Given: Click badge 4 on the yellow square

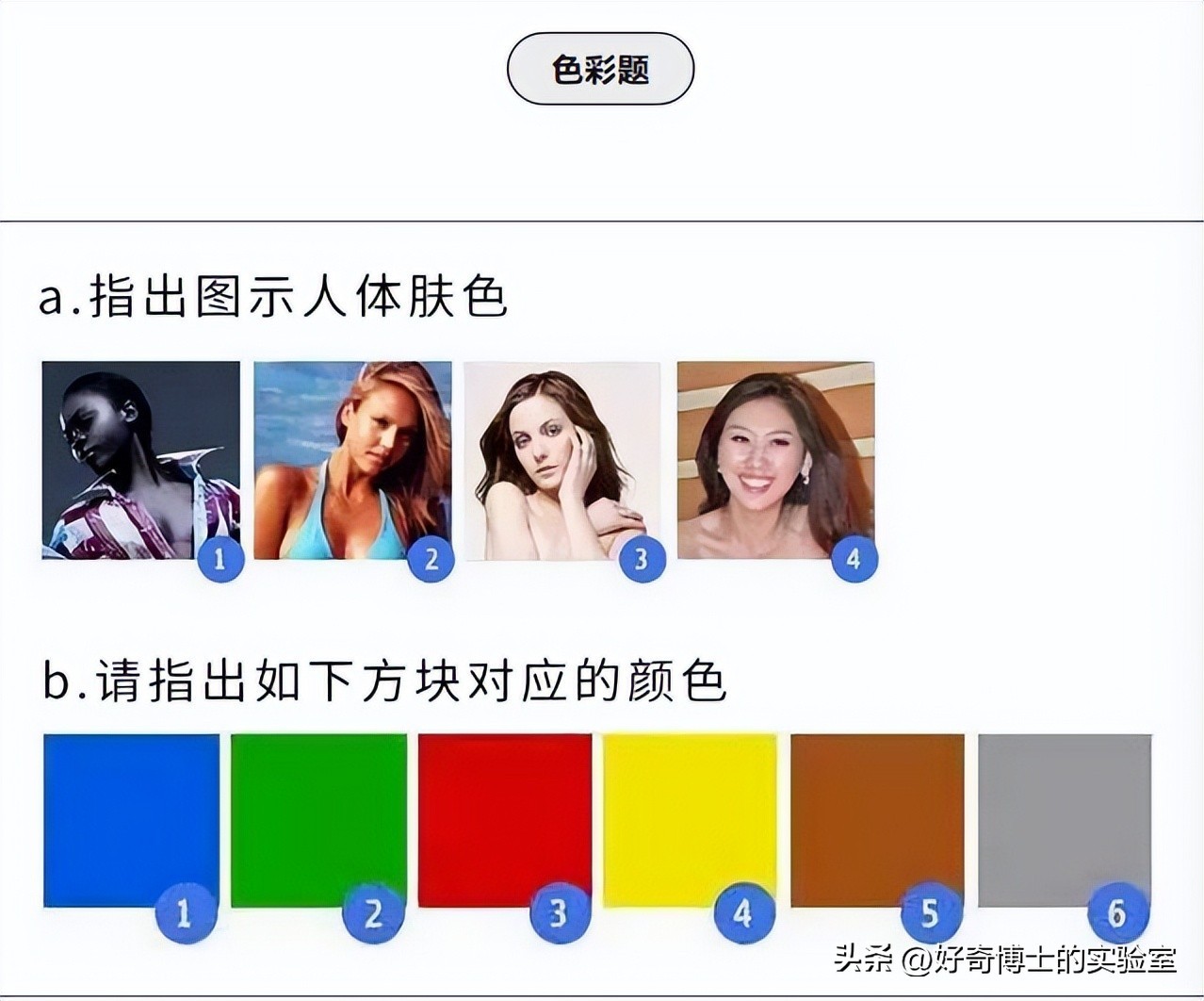Looking at the screenshot, I should (744, 912).
